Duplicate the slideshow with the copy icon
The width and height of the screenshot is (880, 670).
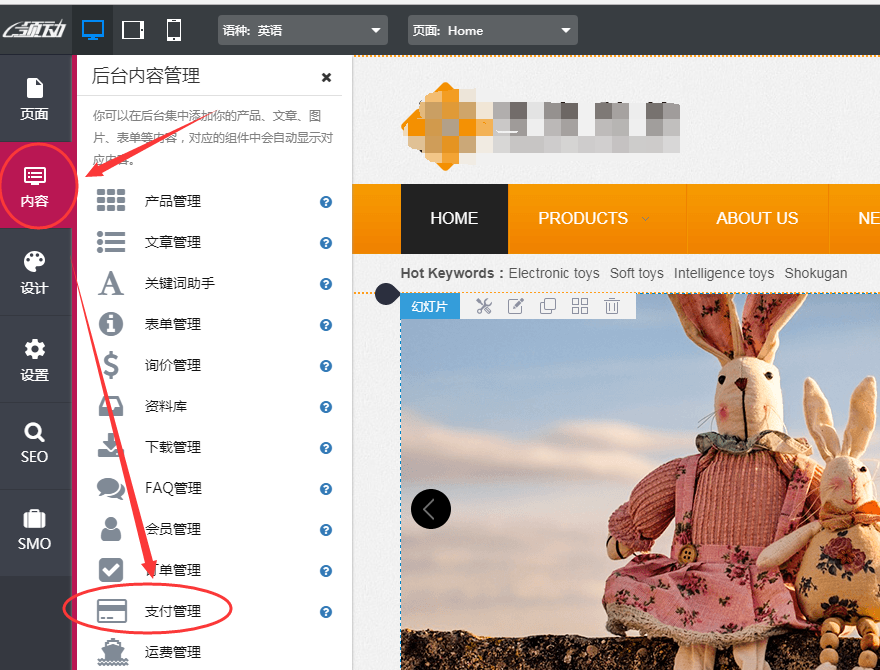click(547, 306)
